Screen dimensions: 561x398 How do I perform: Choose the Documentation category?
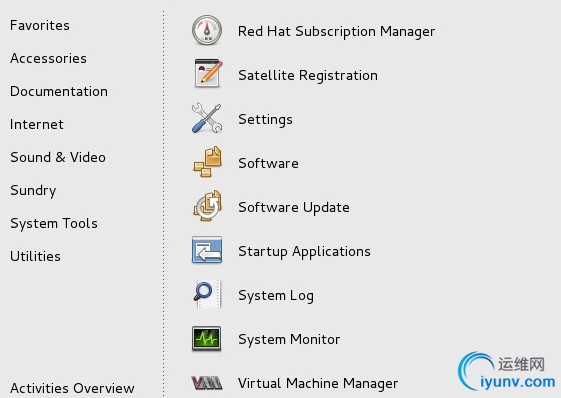point(59,91)
